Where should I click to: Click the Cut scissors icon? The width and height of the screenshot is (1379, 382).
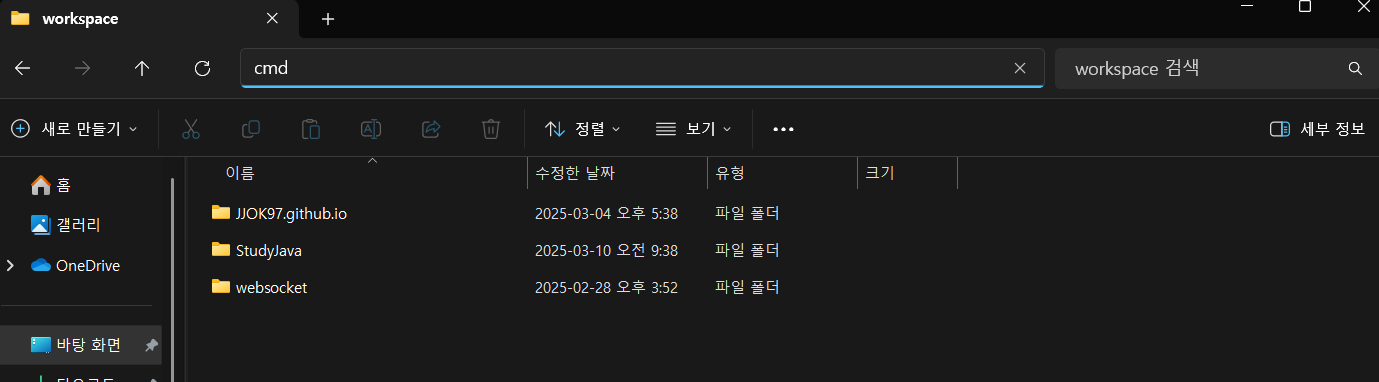[x=191, y=129]
